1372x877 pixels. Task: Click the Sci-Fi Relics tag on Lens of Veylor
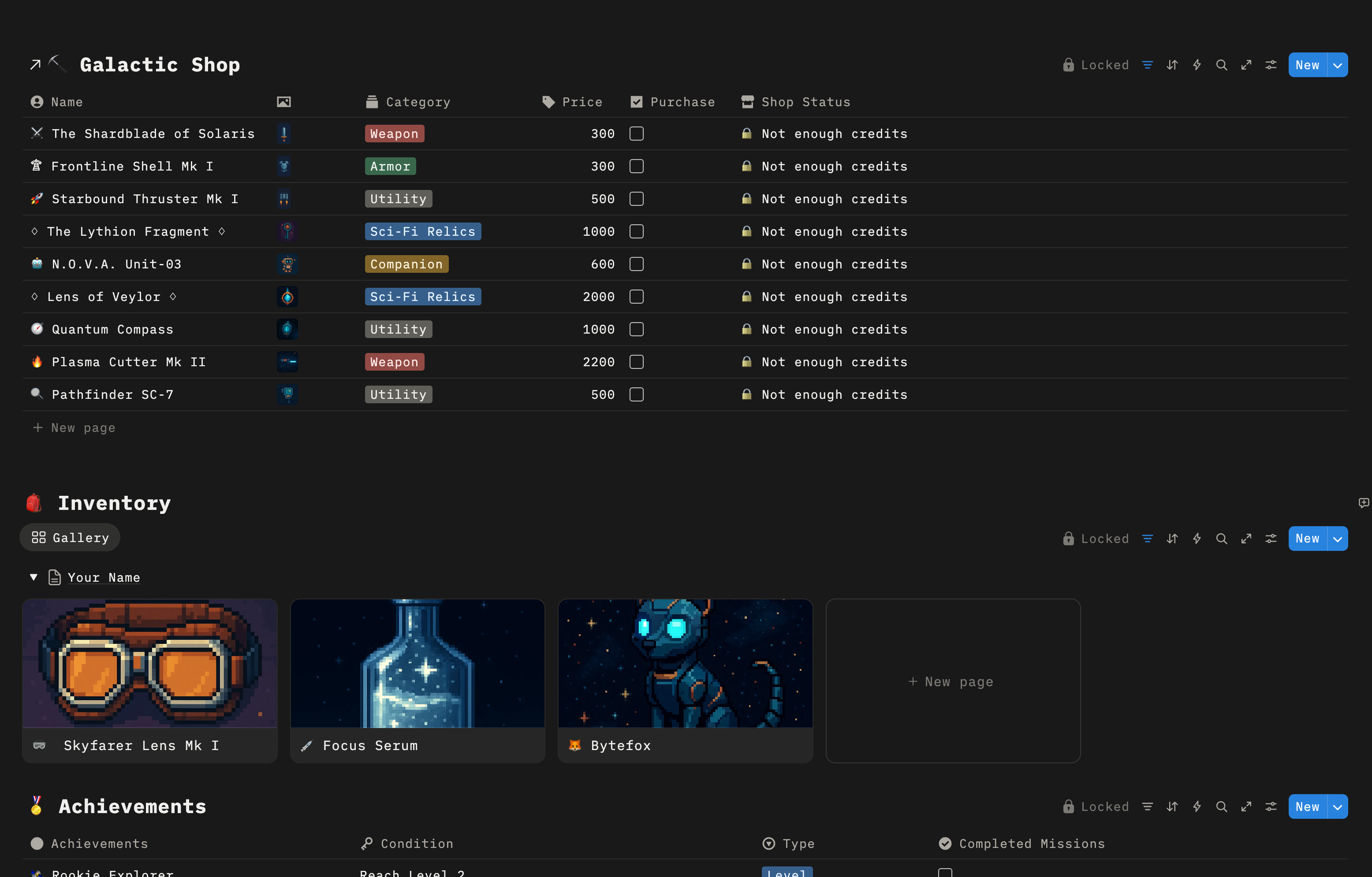422,297
